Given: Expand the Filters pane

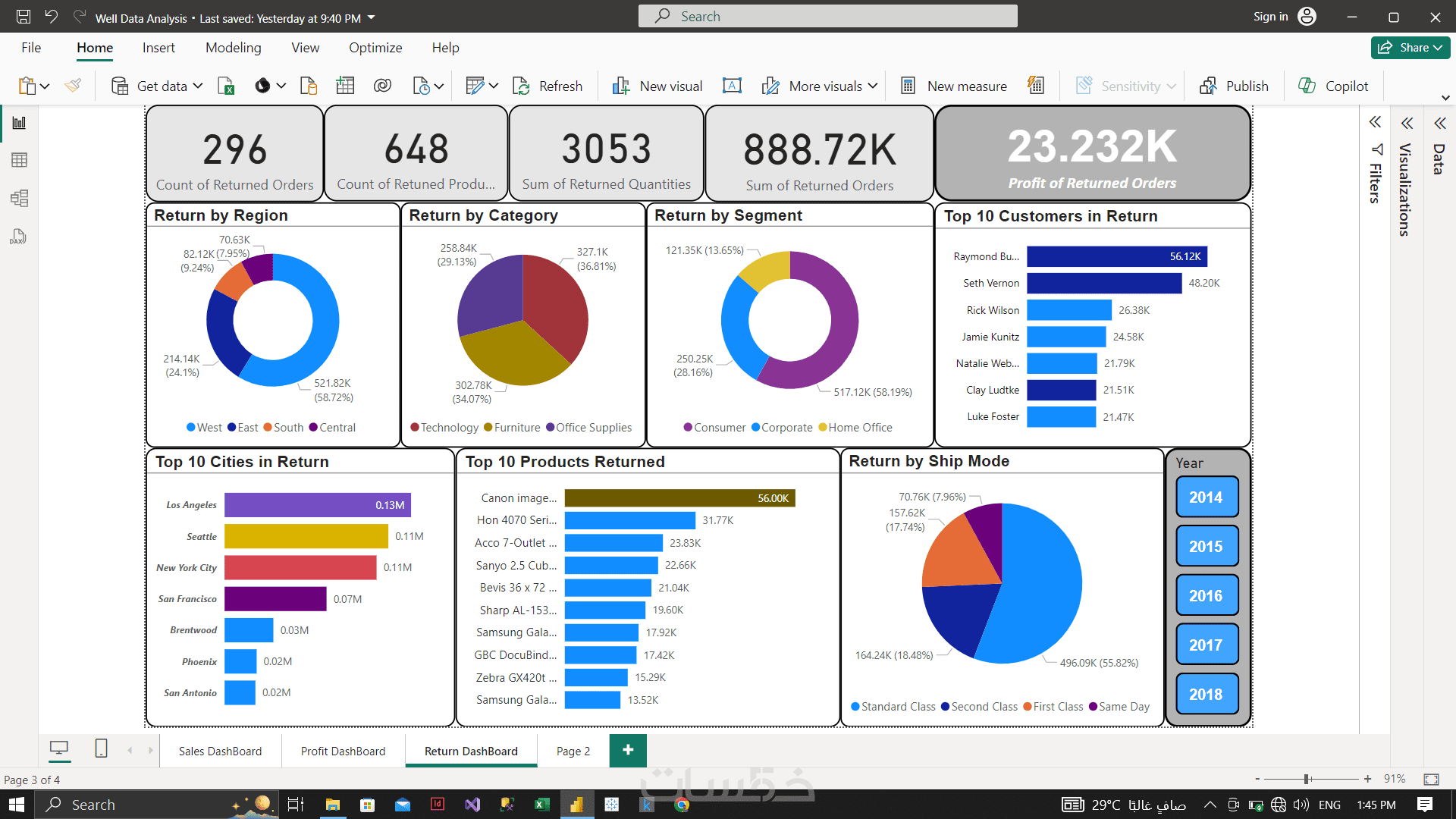Looking at the screenshot, I should tap(1375, 122).
